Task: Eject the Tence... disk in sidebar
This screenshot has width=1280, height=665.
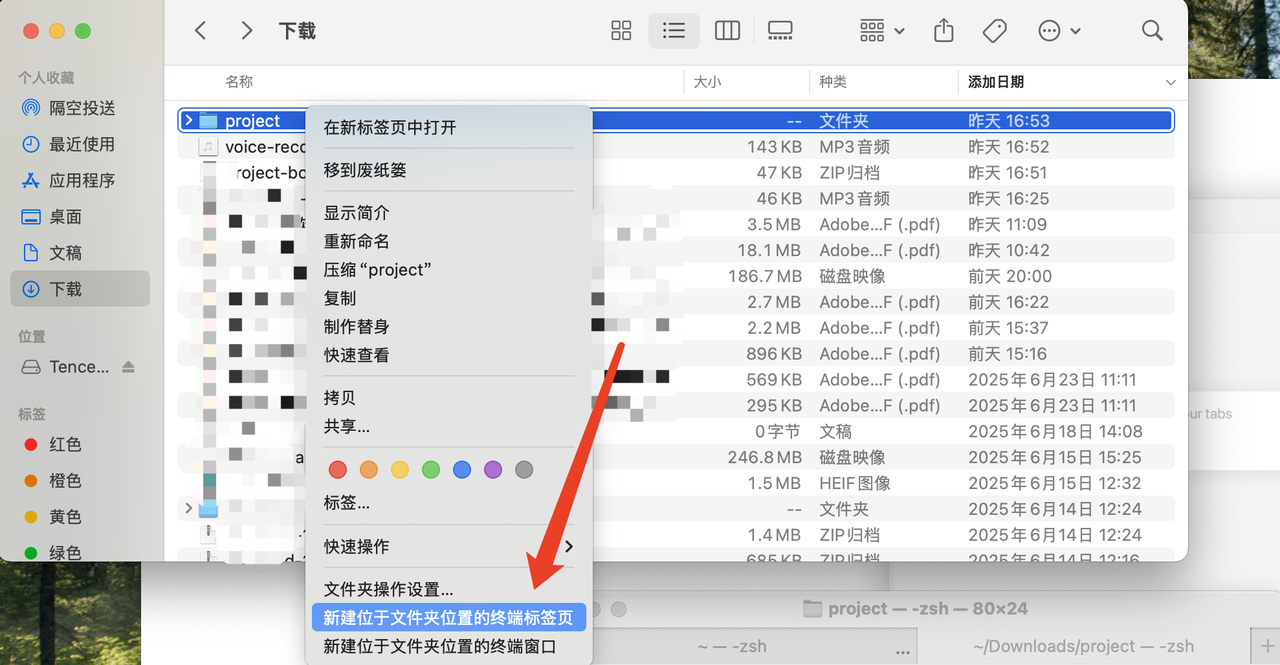Action: click(128, 367)
